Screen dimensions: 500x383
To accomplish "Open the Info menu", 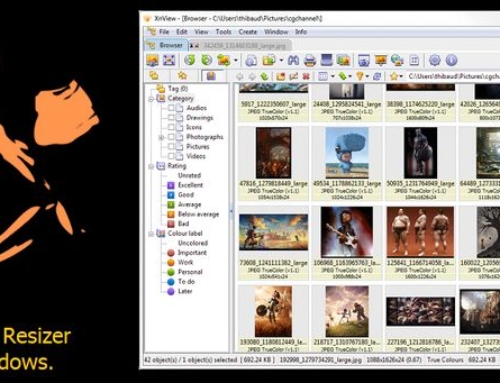I will click(x=301, y=32).
